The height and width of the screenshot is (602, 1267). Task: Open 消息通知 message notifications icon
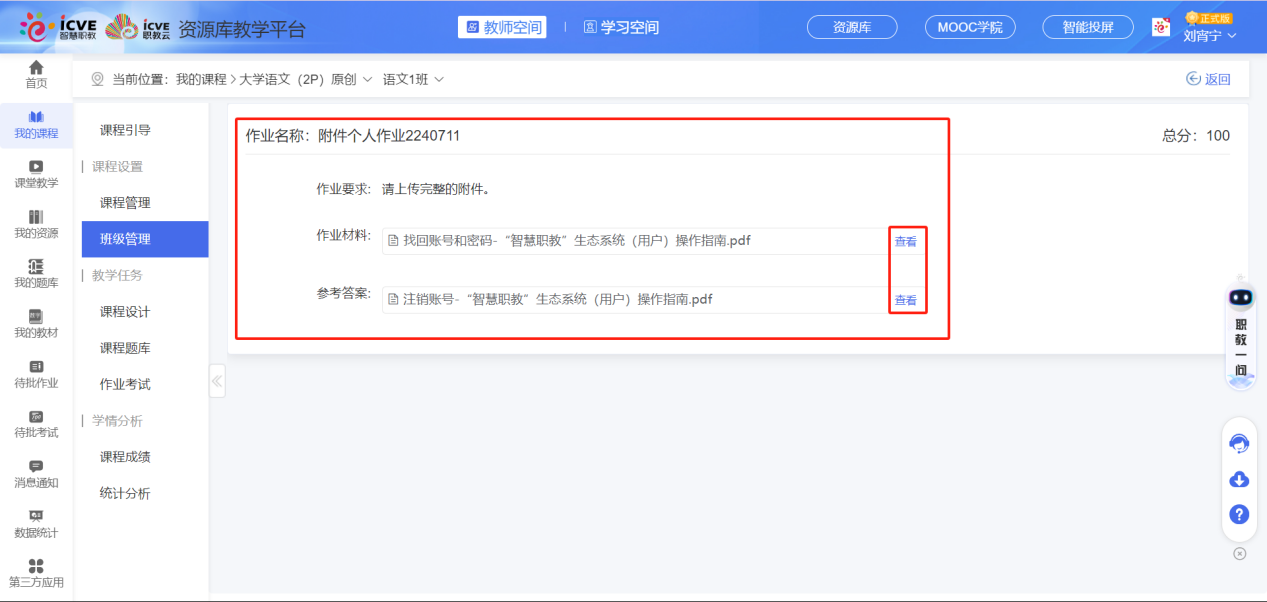[x=35, y=475]
